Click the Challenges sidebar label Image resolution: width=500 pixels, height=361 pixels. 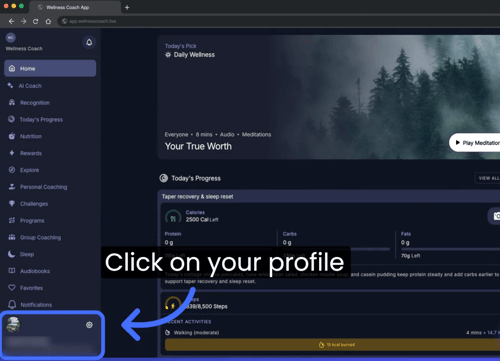coord(34,204)
